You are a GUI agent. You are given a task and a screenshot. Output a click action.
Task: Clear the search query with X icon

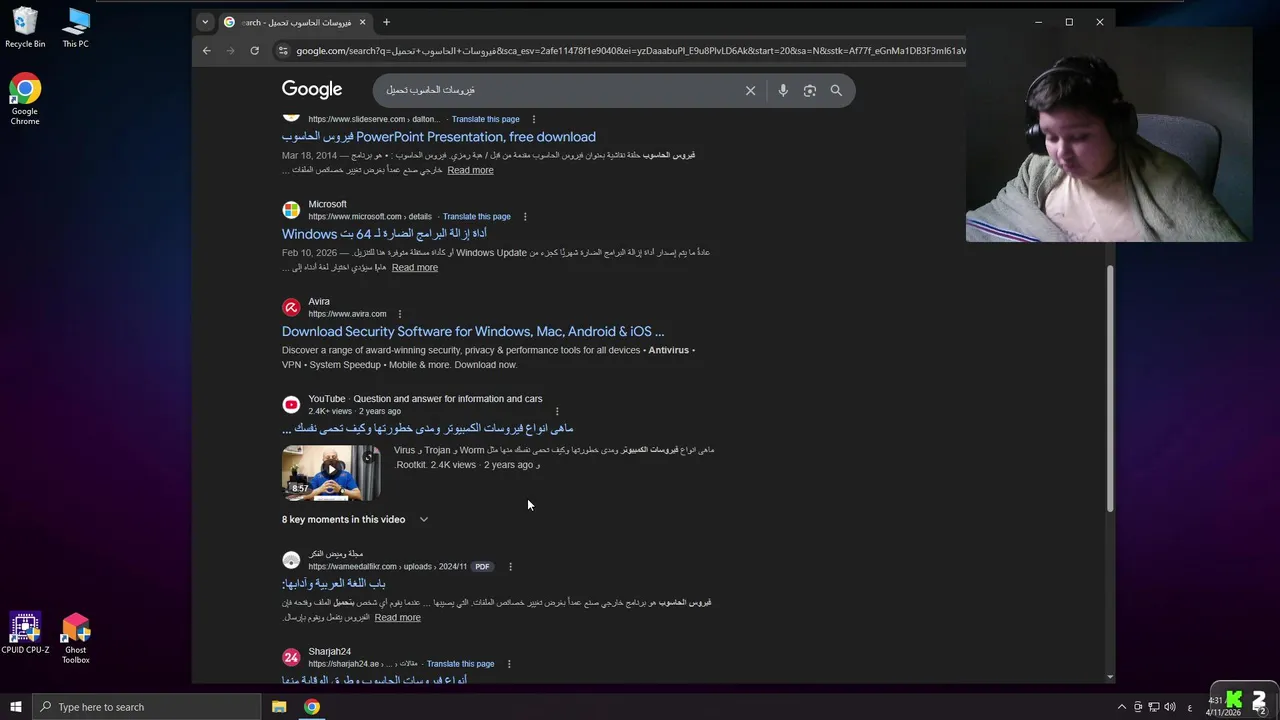pos(750,90)
